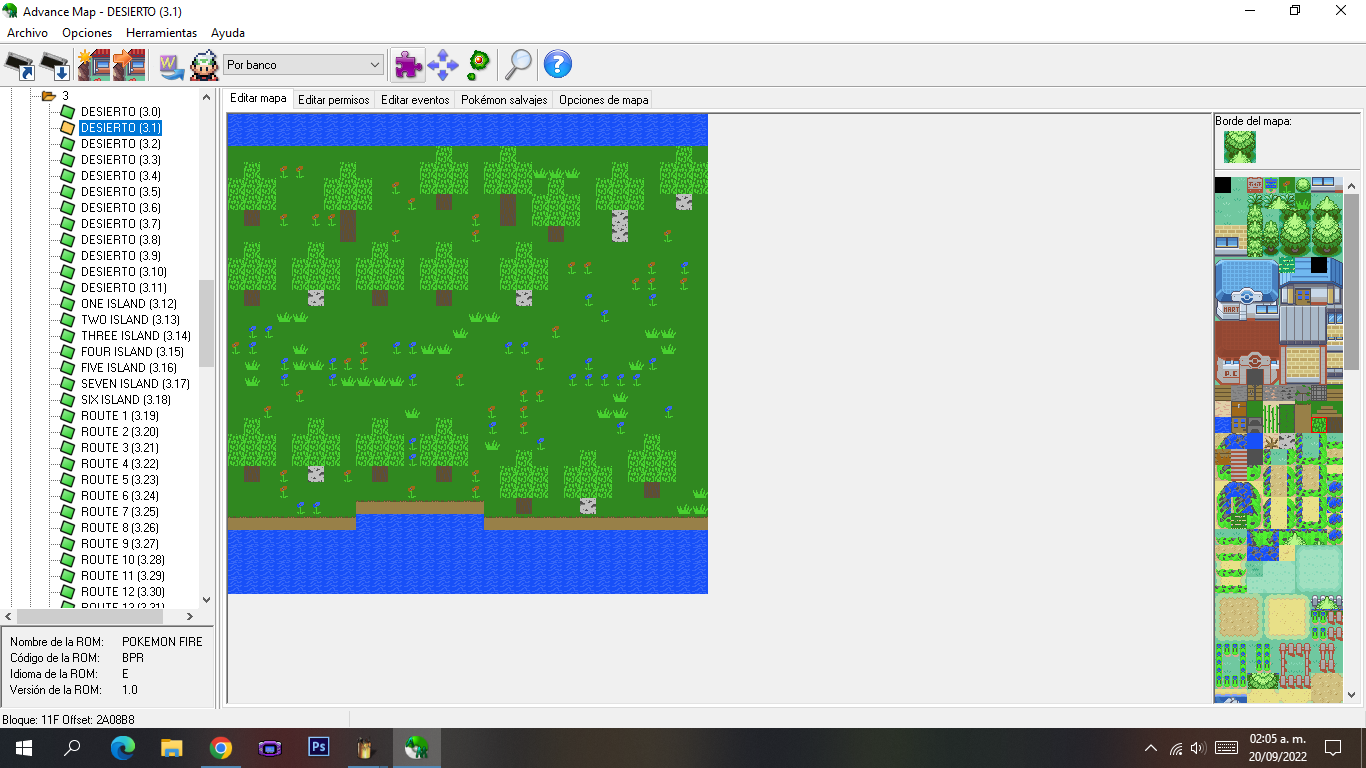Image resolution: width=1366 pixels, height=768 pixels.
Task: Click the map border block preview
Action: click(x=1240, y=147)
